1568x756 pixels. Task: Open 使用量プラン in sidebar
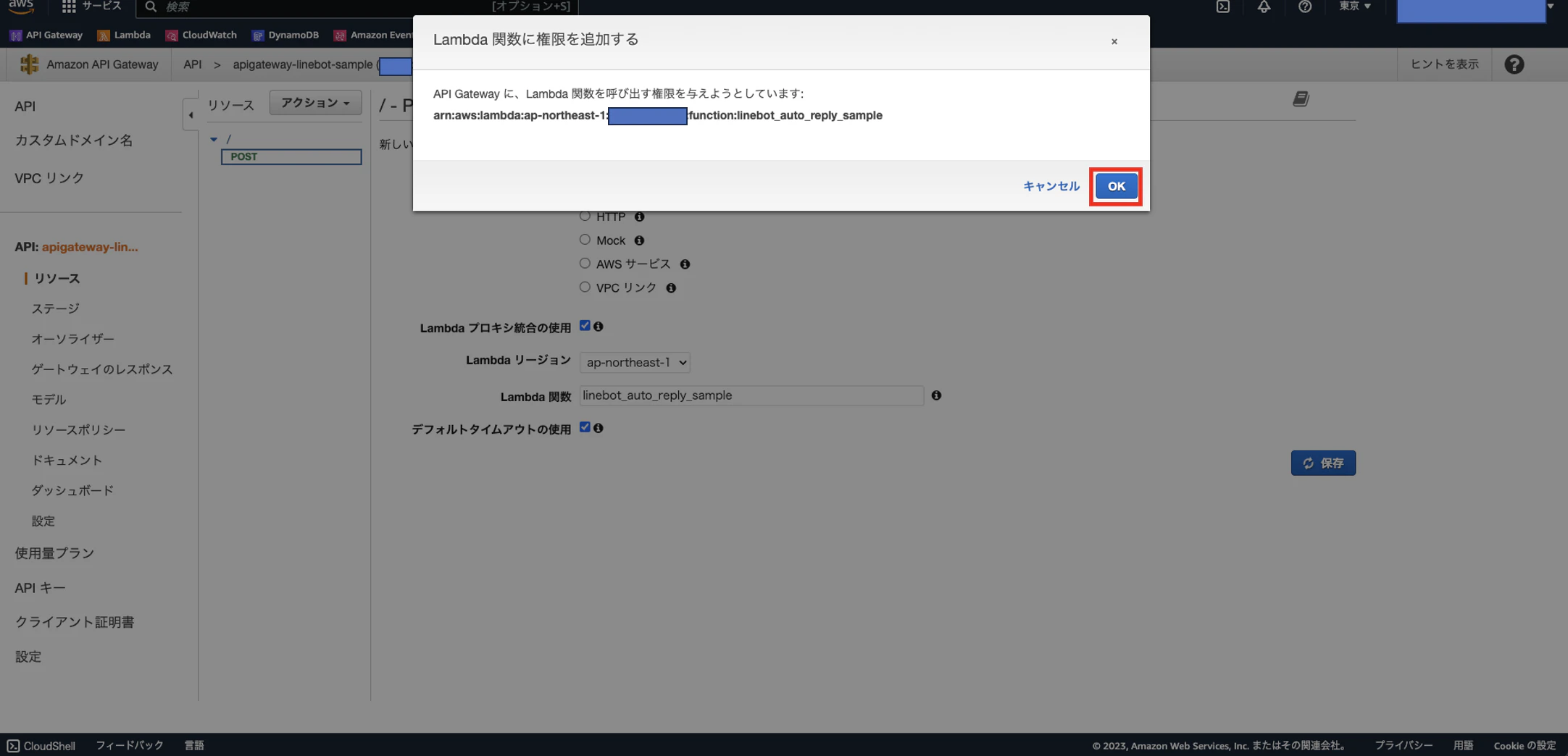(54, 553)
